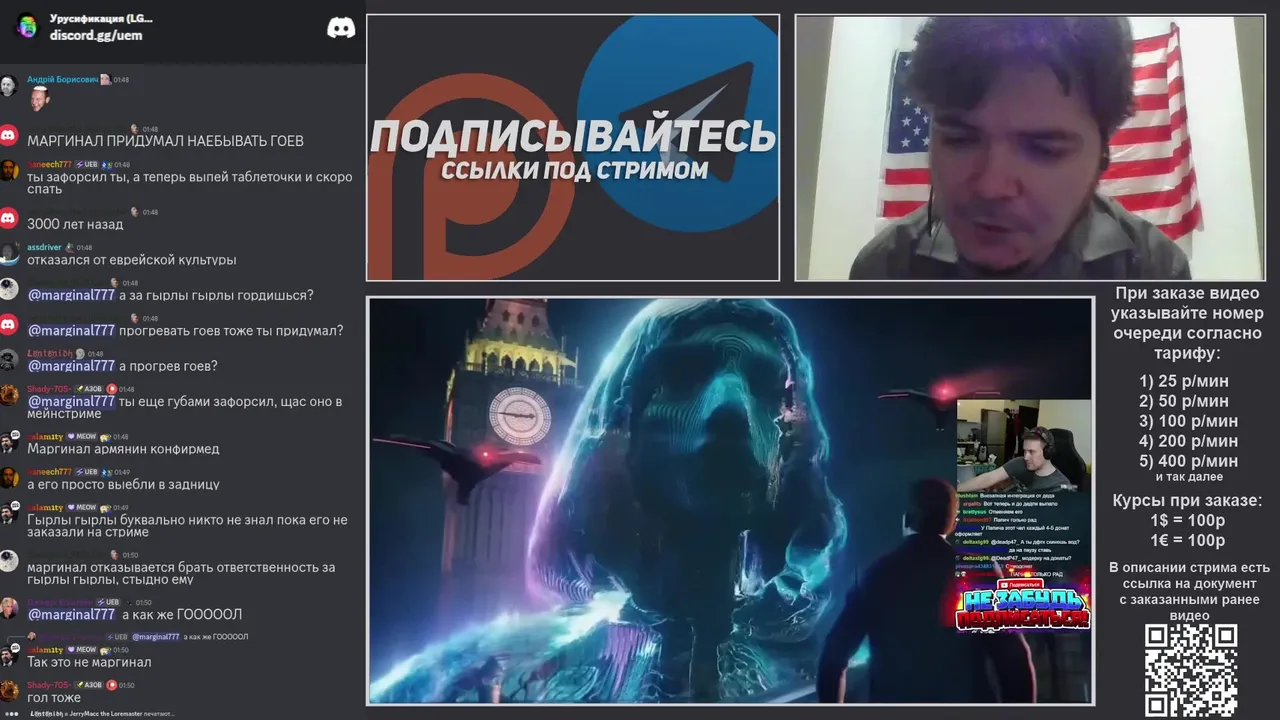Click the '3) 100 р/мин' tariff line
Viewport: 1280px width, 720px height.
[1188, 421]
